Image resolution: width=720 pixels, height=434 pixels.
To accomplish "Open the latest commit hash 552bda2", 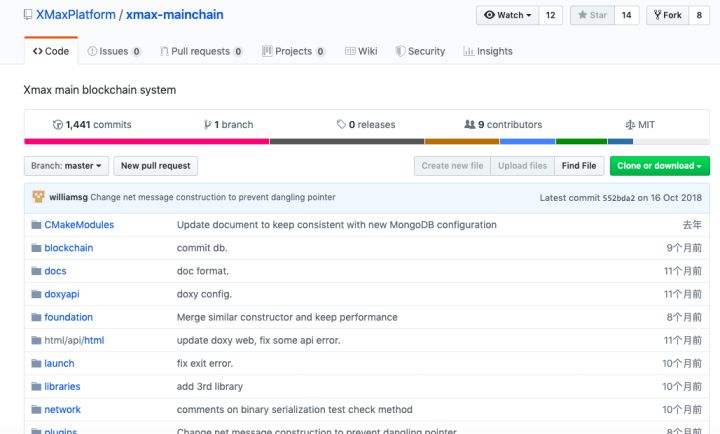I will point(619,198).
